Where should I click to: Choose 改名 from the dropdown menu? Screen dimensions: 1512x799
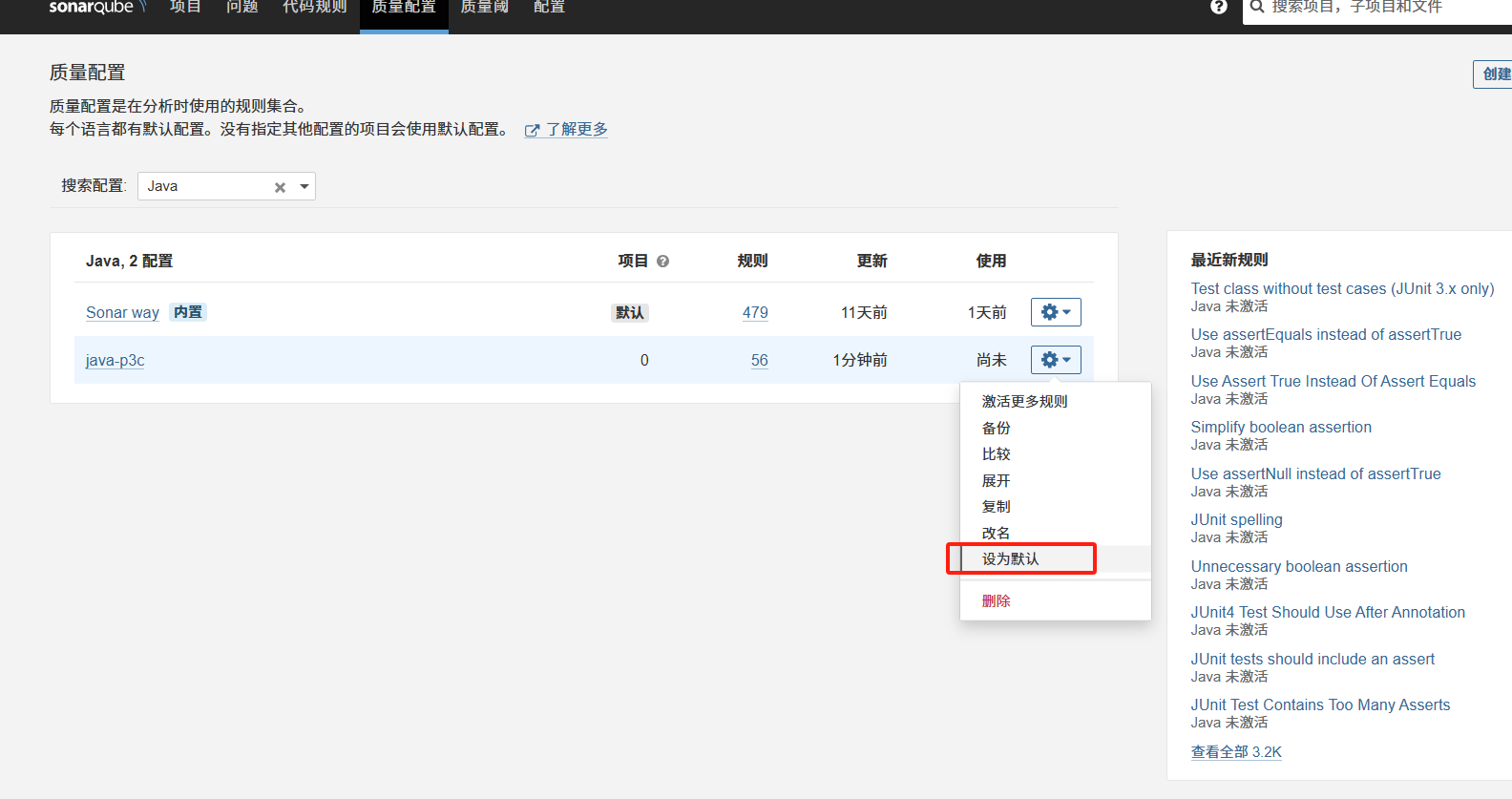coord(1055,533)
